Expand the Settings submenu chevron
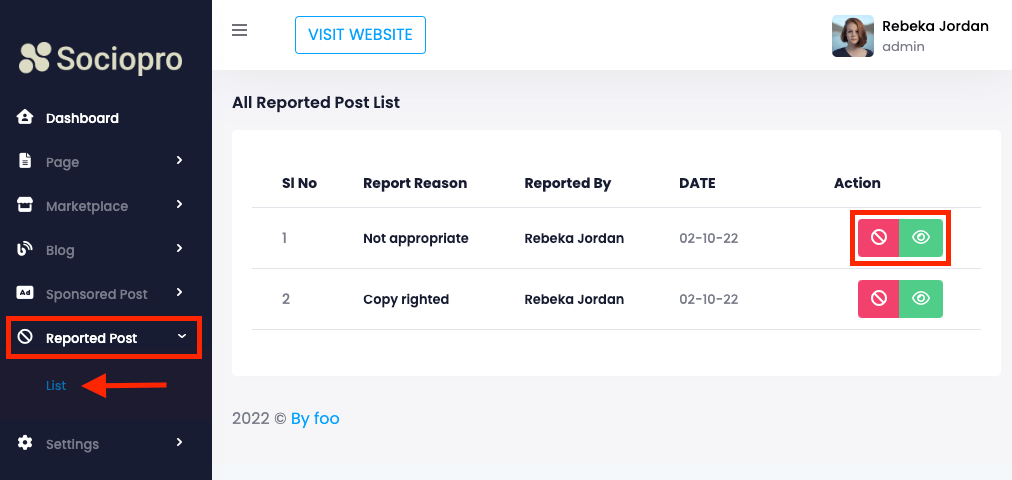This screenshot has width=1012, height=480. 180,442
